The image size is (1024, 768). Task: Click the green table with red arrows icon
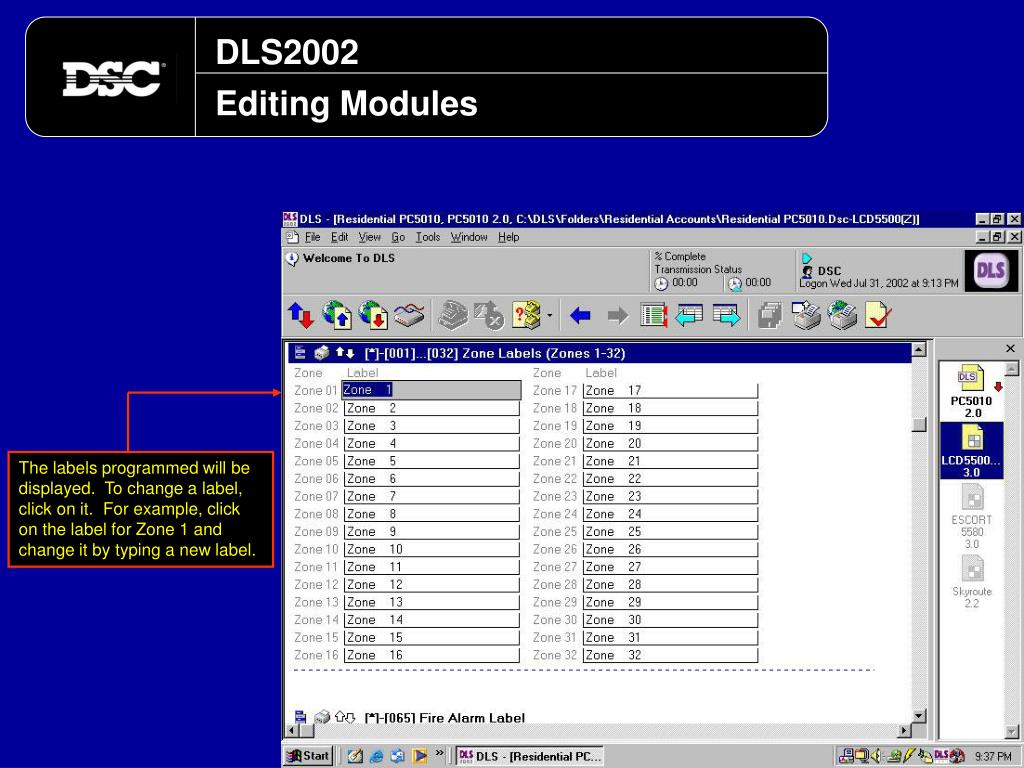click(x=653, y=315)
